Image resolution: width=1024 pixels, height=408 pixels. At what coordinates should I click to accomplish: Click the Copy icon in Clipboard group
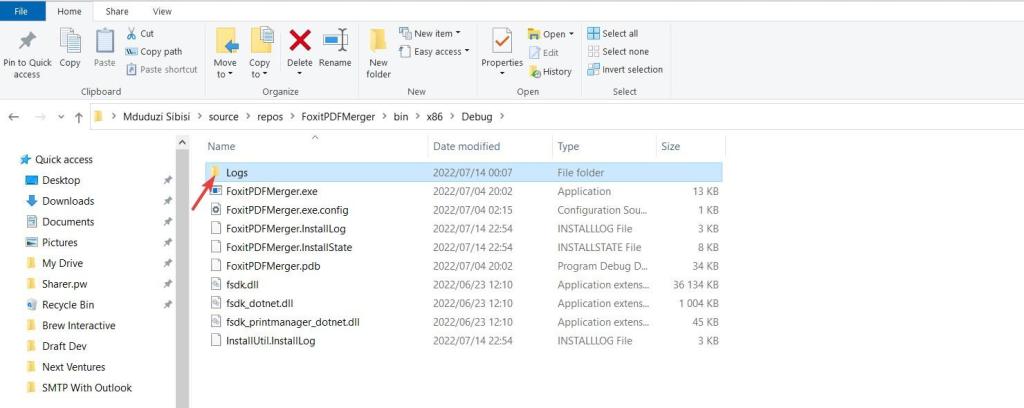pos(70,40)
